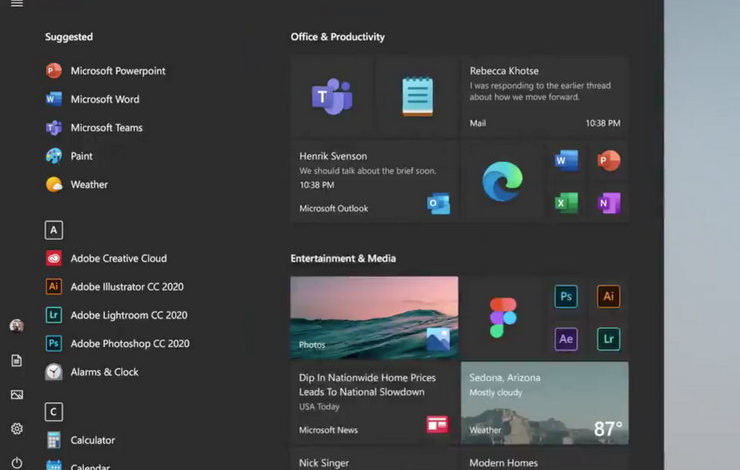Launch Paint from Suggested list
The image size is (740, 470).
tap(69, 156)
